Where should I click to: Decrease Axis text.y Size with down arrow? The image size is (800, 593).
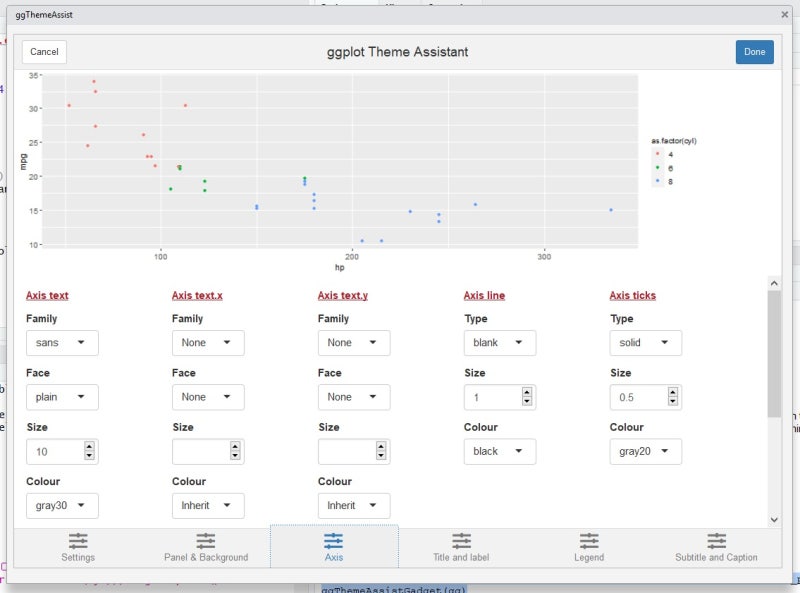[x=381, y=456]
